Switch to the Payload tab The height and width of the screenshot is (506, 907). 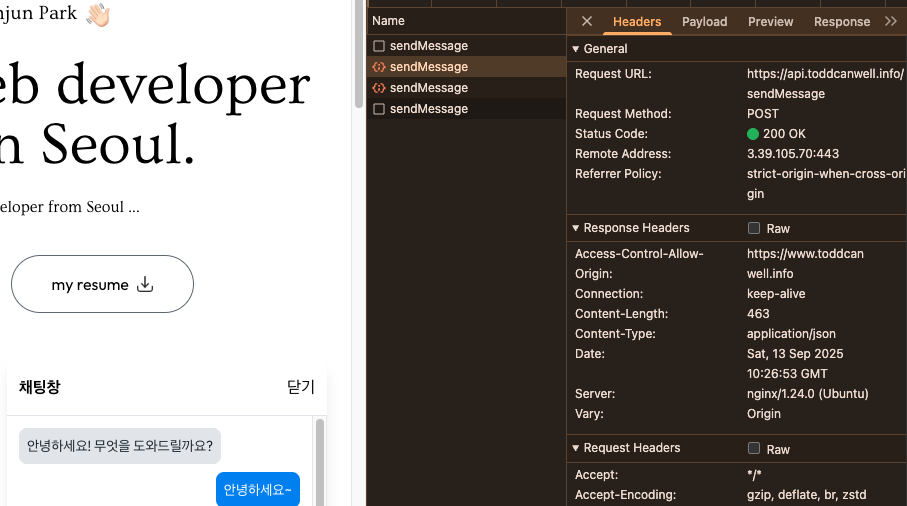coord(705,22)
